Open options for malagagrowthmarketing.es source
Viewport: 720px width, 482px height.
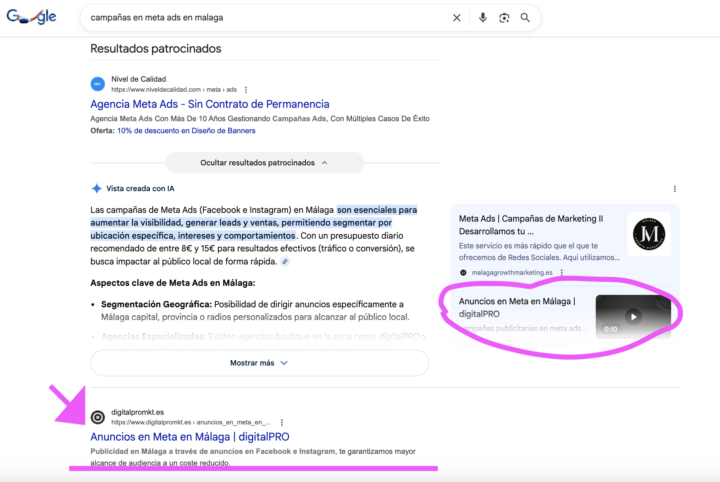coord(562,273)
